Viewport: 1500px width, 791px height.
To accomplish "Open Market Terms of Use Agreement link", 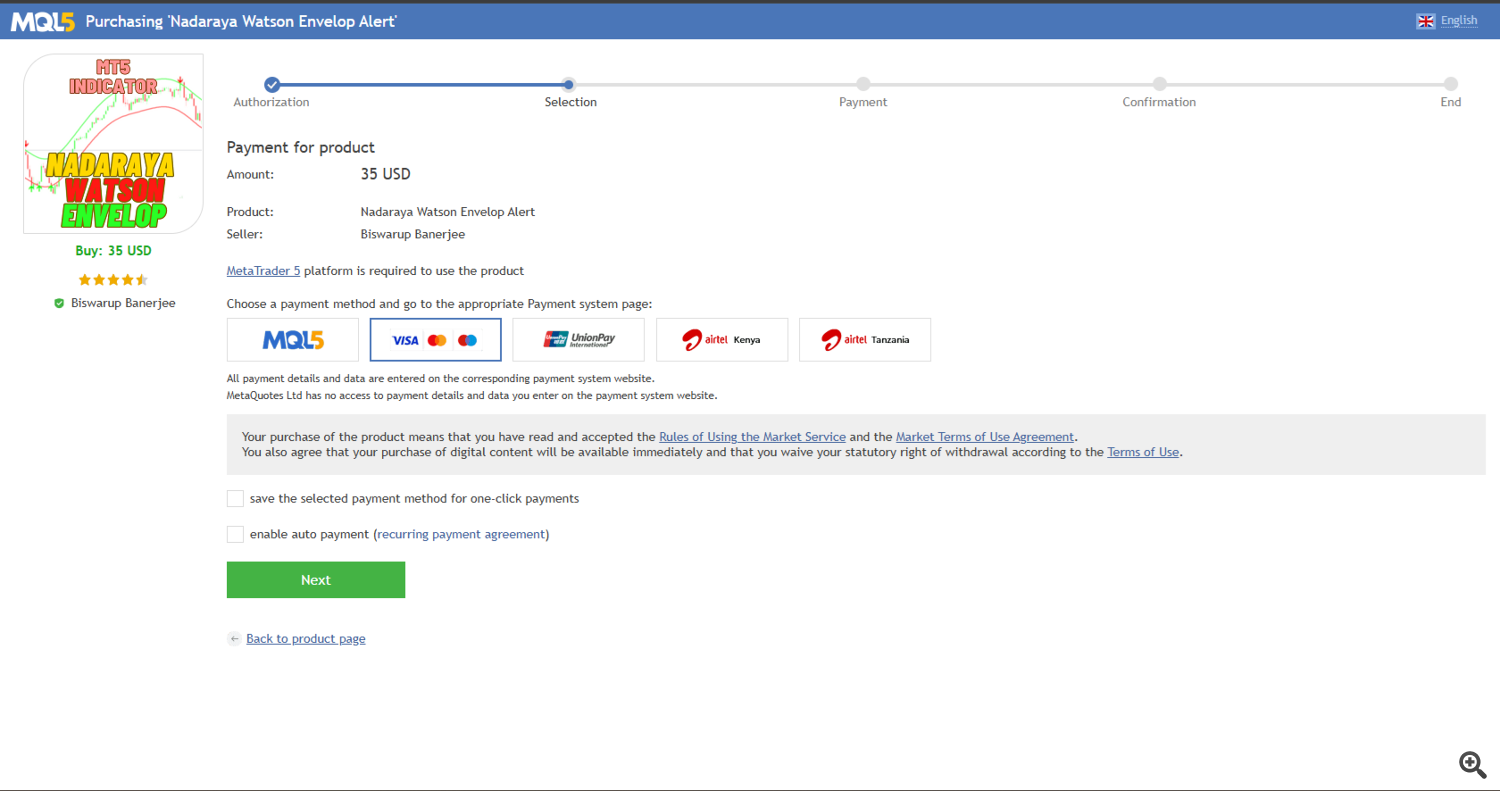I will [x=985, y=437].
